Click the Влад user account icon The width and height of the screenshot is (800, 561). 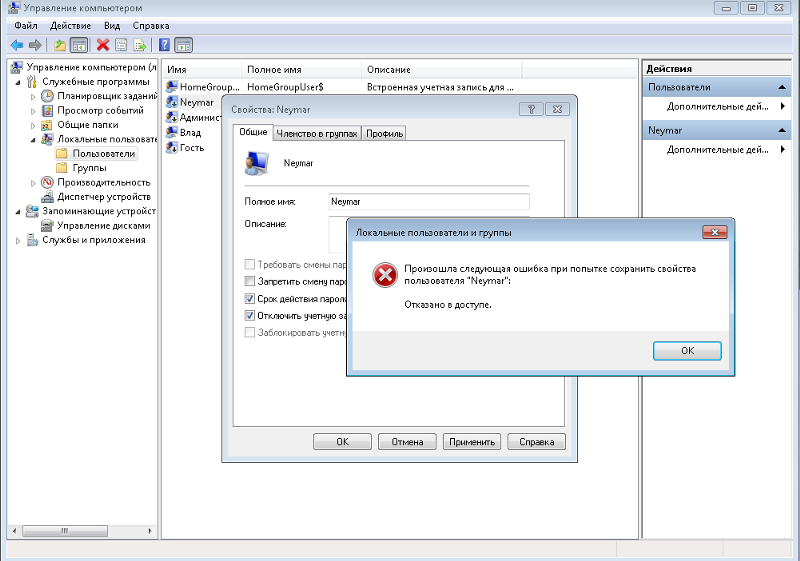pyautogui.click(x=172, y=133)
